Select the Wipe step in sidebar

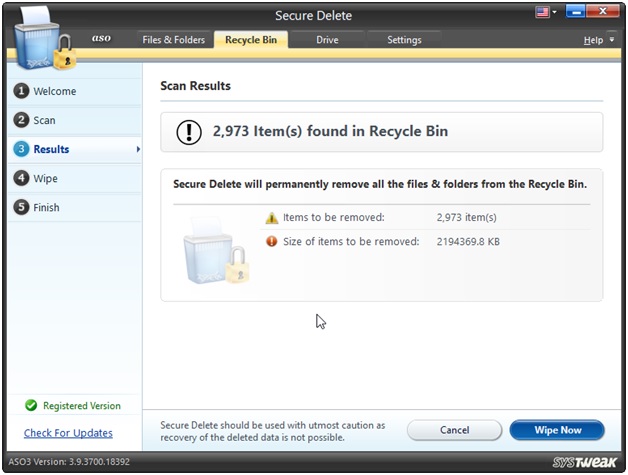(45, 178)
